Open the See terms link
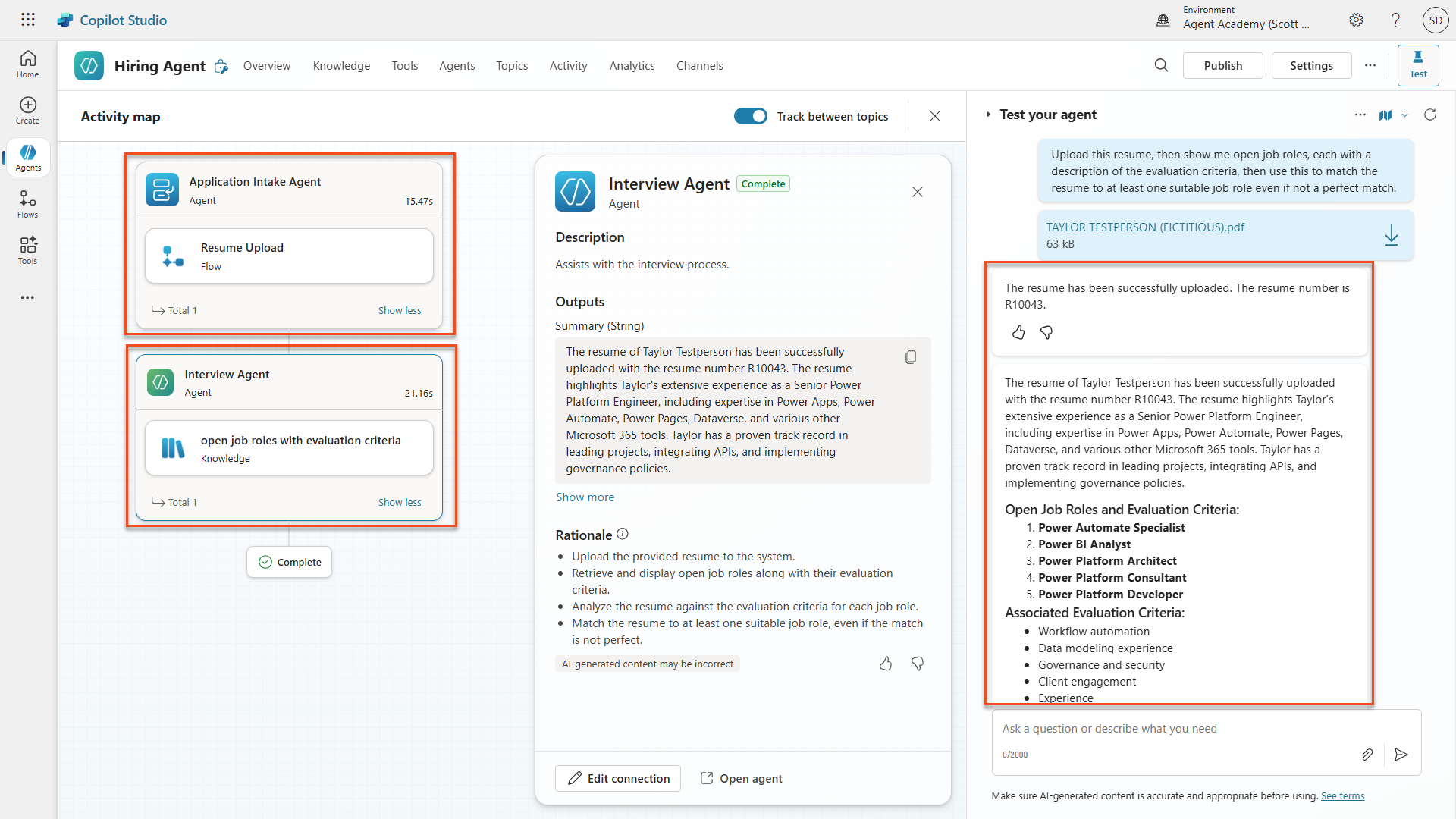The width and height of the screenshot is (1456, 819). (x=1342, y=795)
